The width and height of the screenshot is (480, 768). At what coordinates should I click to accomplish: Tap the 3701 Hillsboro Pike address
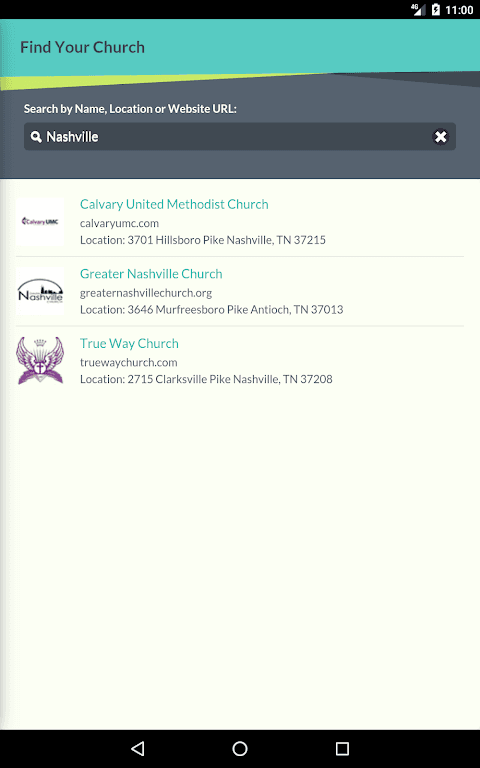(x=203, y=240)
